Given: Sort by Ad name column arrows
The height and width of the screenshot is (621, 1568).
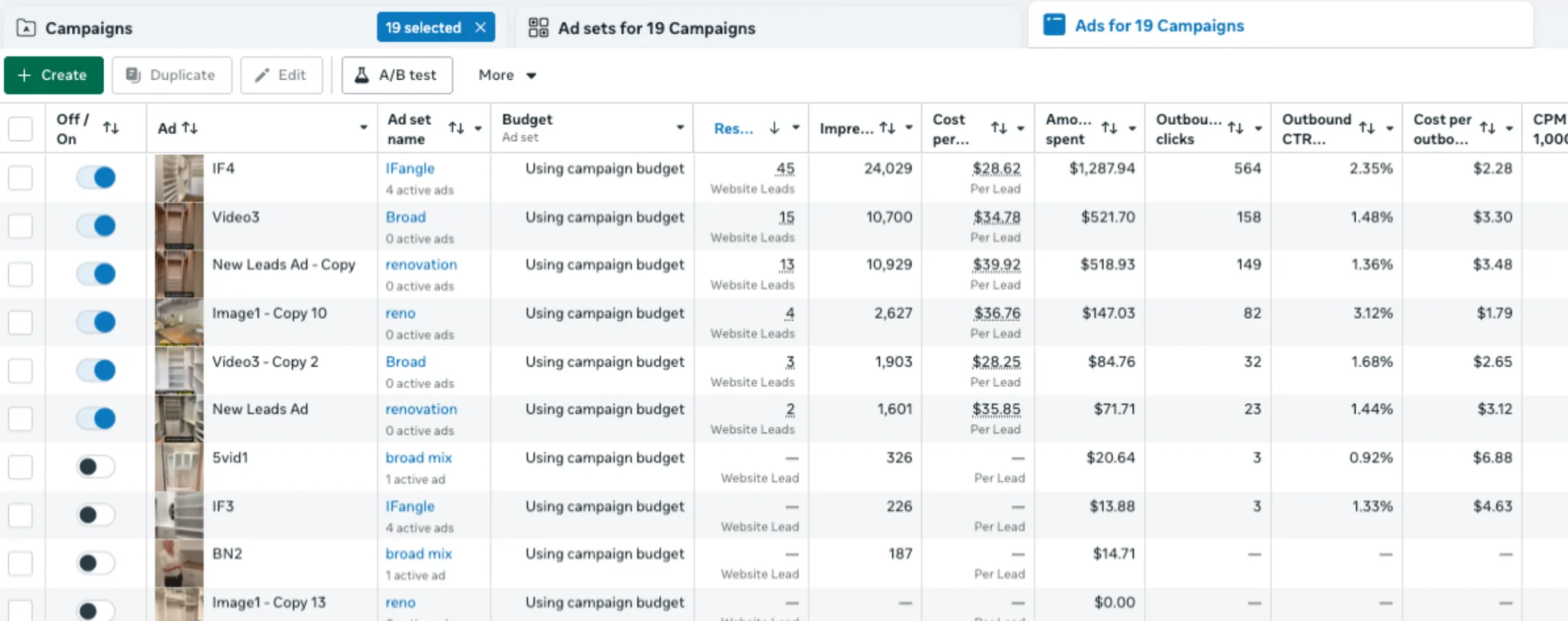Looking at the screenshot, I should (191, 128).
